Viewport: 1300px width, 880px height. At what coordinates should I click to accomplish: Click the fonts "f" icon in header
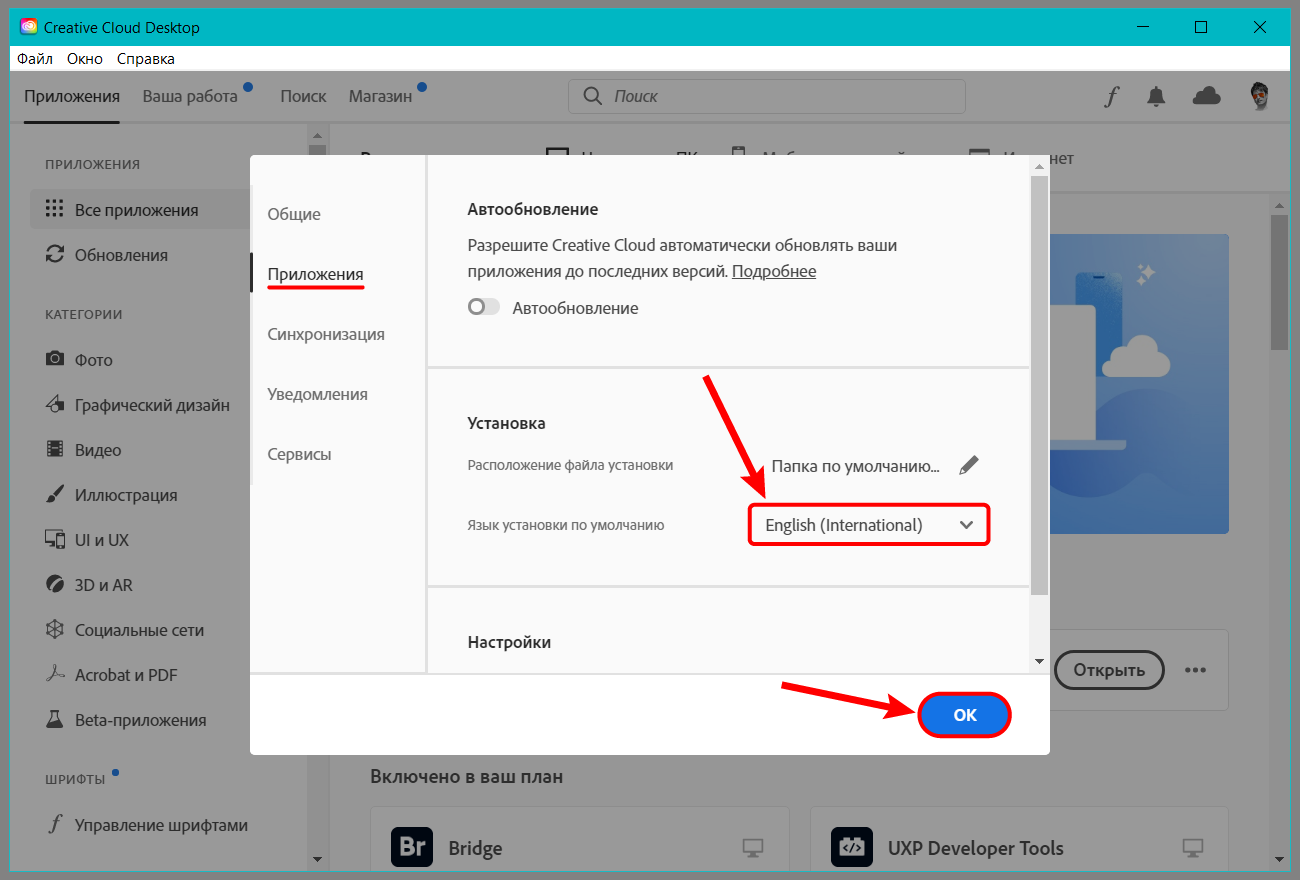(x=1111, y=96)
